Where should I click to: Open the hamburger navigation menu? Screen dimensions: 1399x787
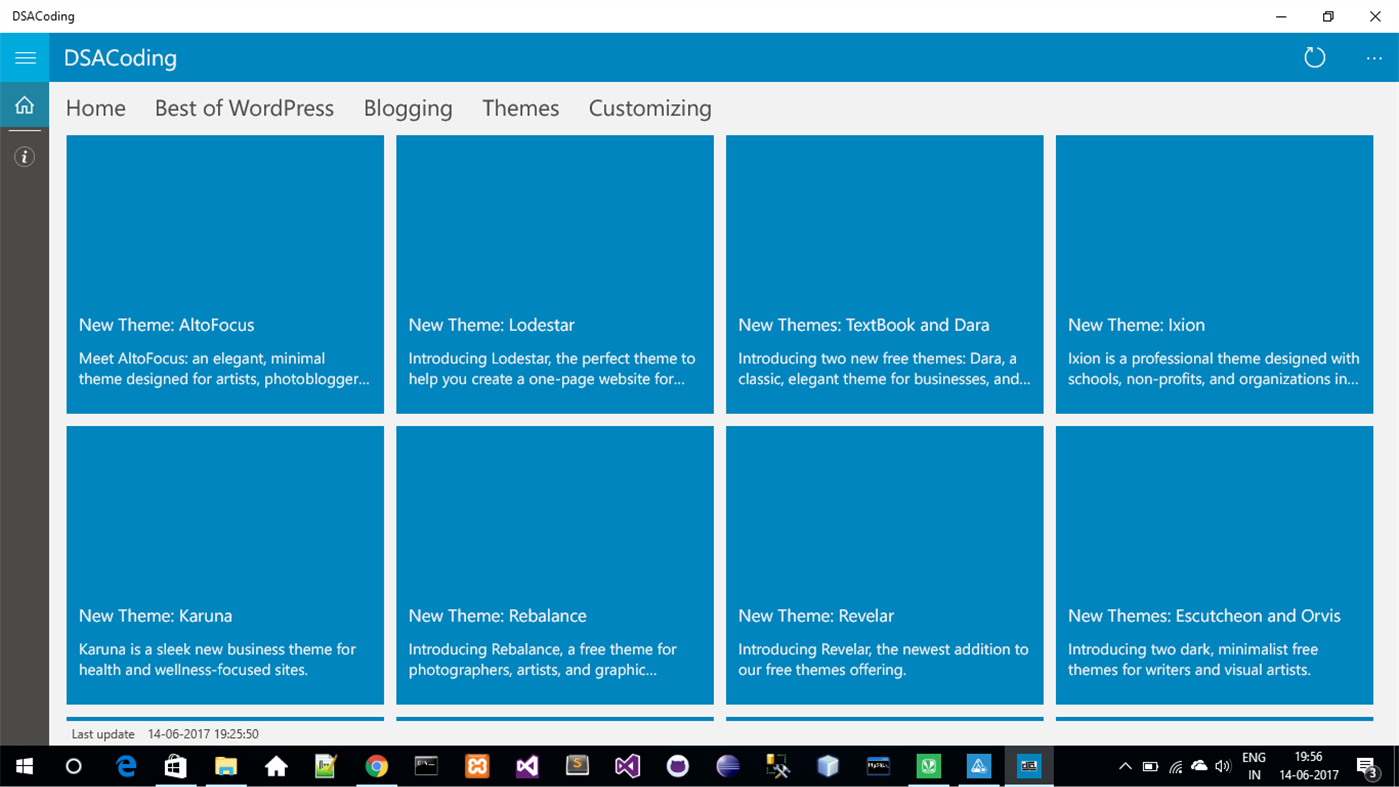coord(24,57)
